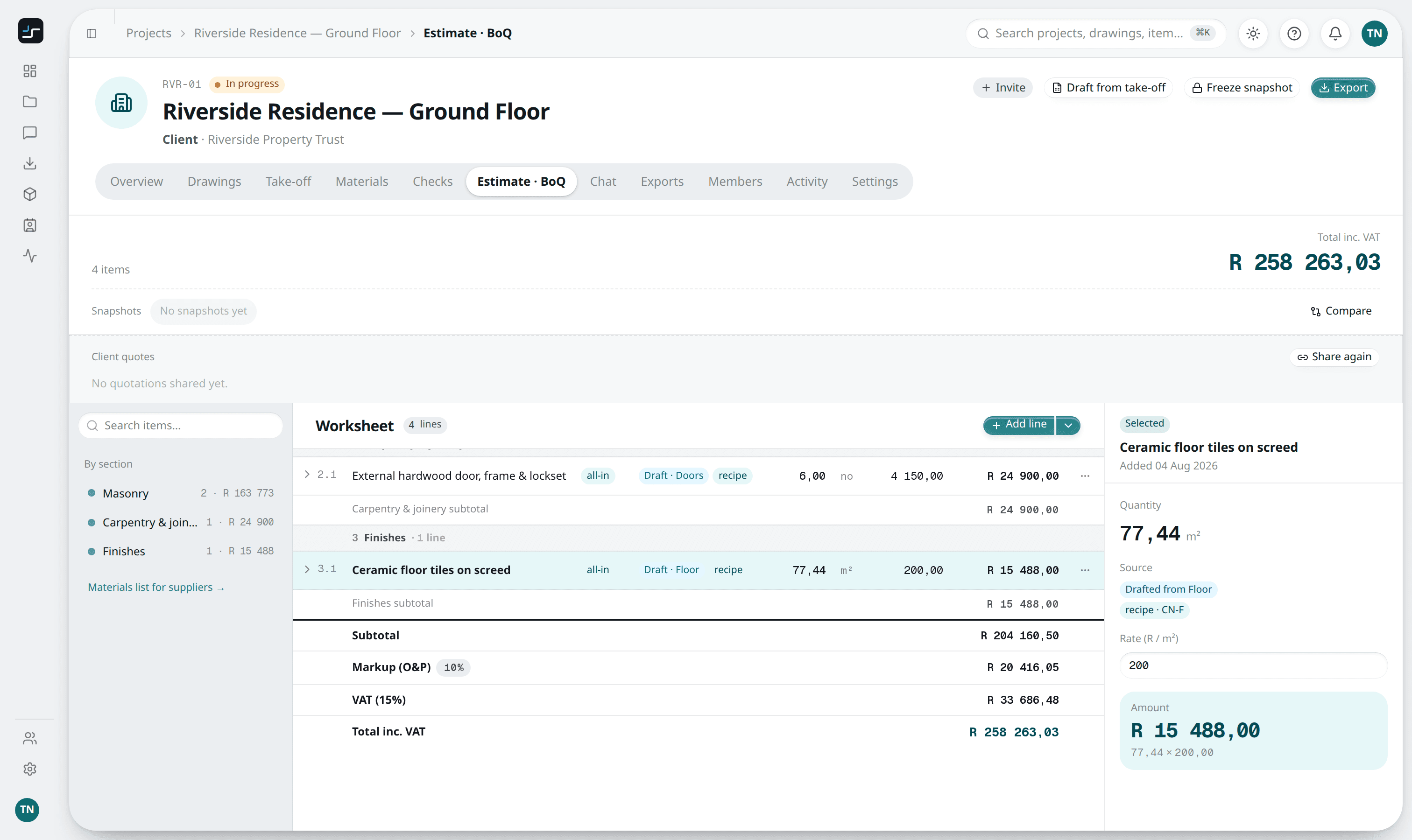This screenshot has height=840, width=1412.
Task: Open the Materials tab
Action: coord(361,182)
